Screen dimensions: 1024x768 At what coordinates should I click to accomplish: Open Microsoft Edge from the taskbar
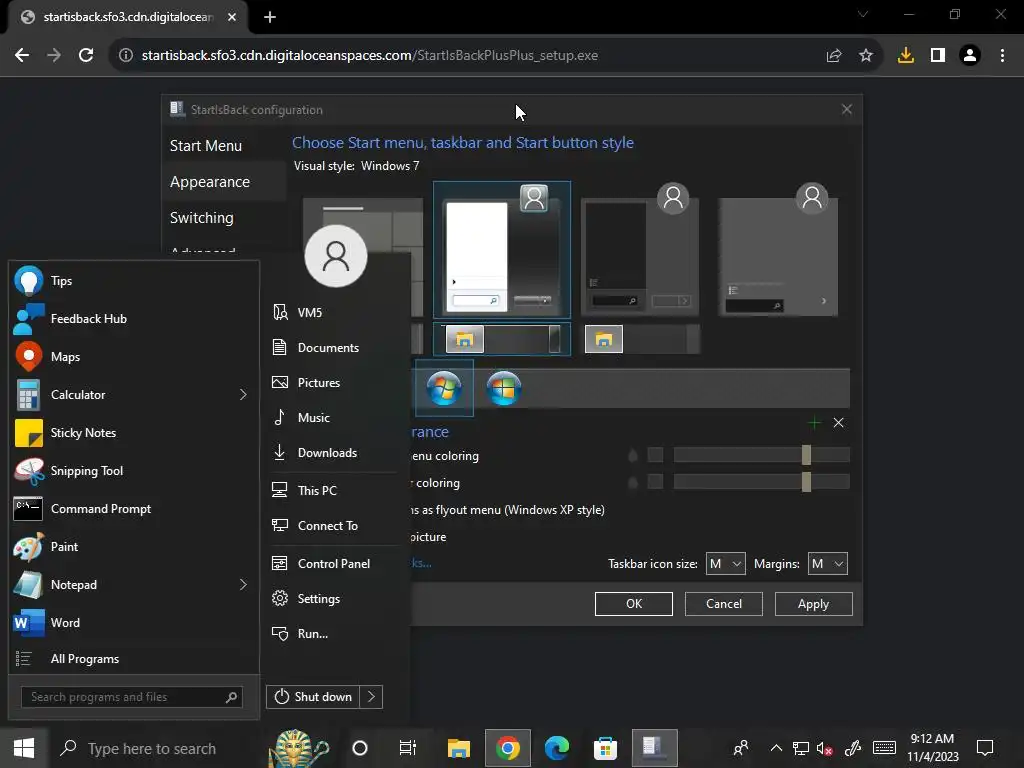[557, 748]
